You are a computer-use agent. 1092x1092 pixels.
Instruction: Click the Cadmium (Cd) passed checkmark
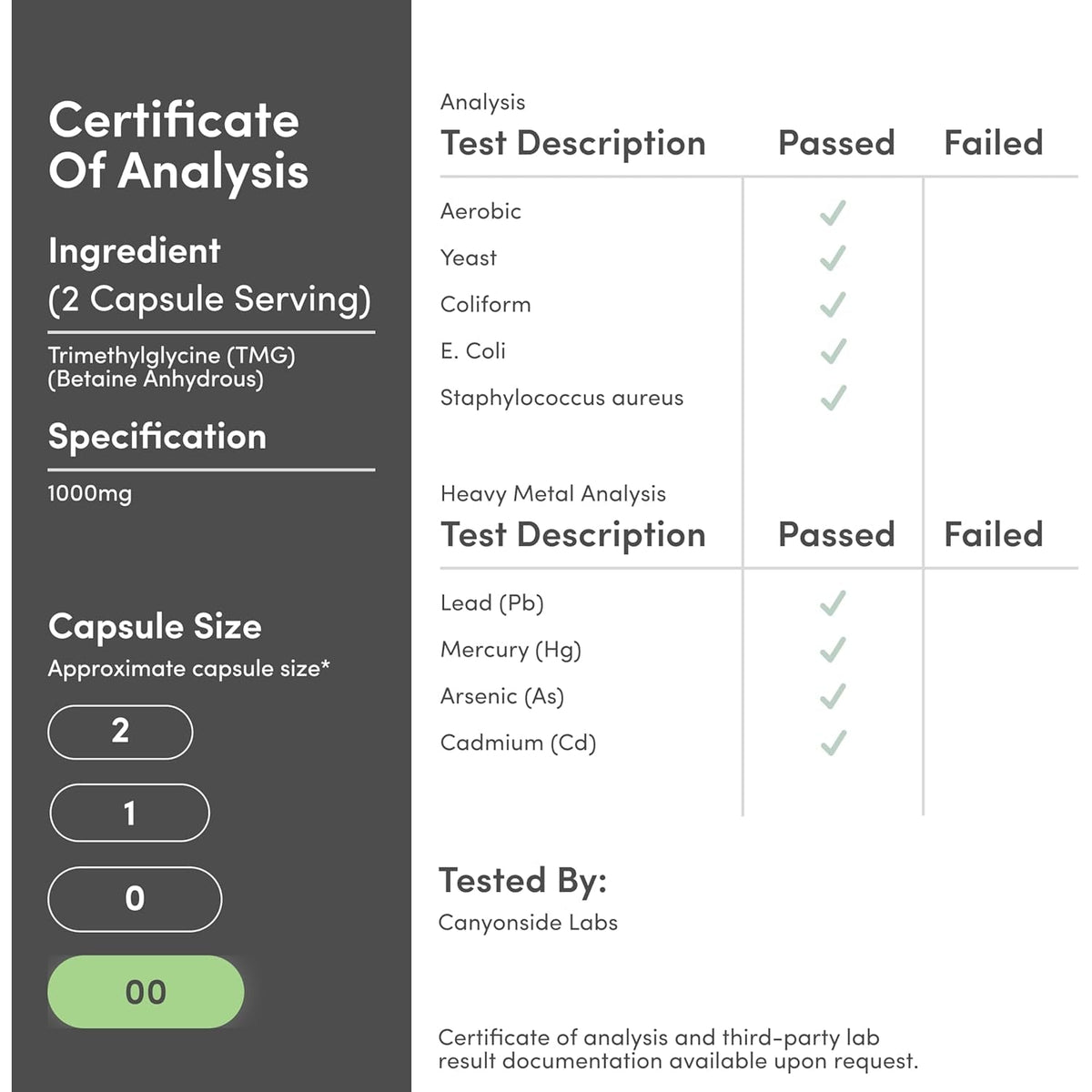[x=833, y=743]
